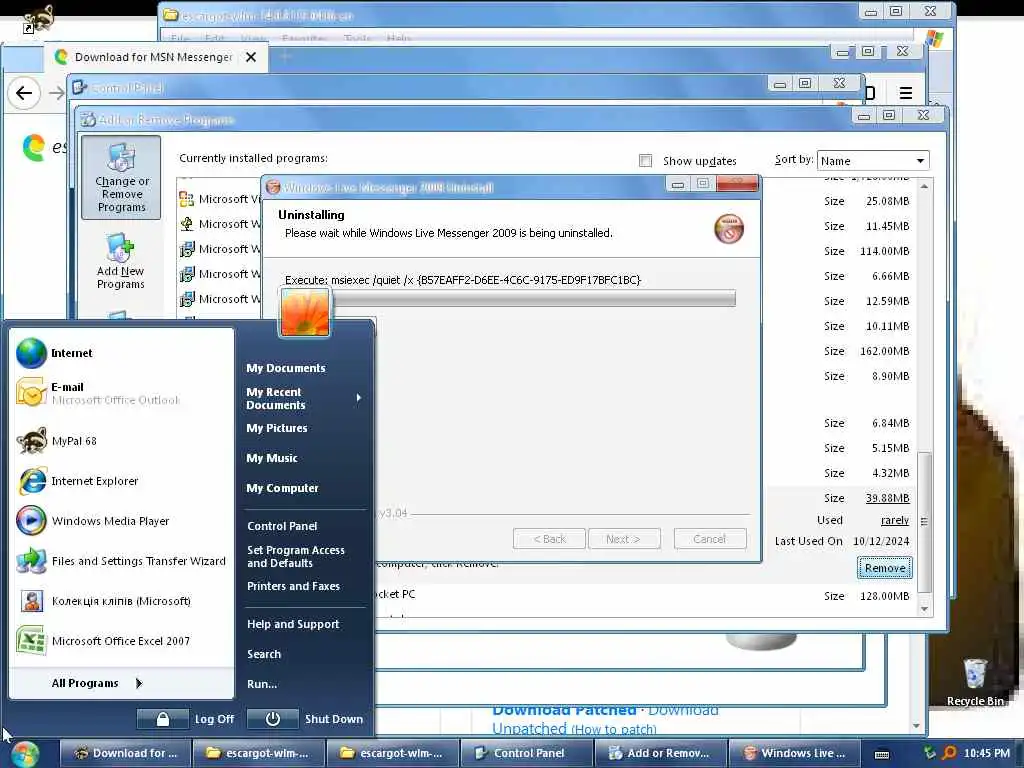This screenshot has height=768, width=1024.
Task: Click the Shut Down power icon
Action: pos(273,719)
